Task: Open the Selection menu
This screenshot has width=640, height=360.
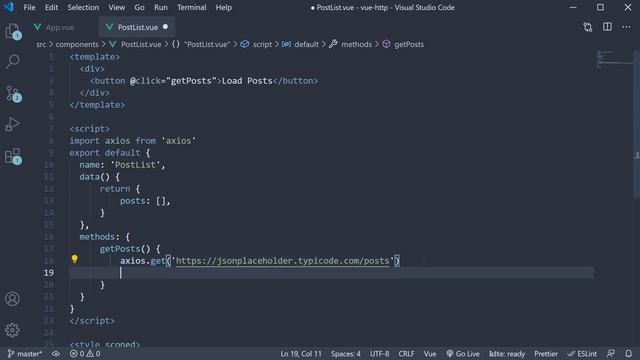Action: click(83, 7)
